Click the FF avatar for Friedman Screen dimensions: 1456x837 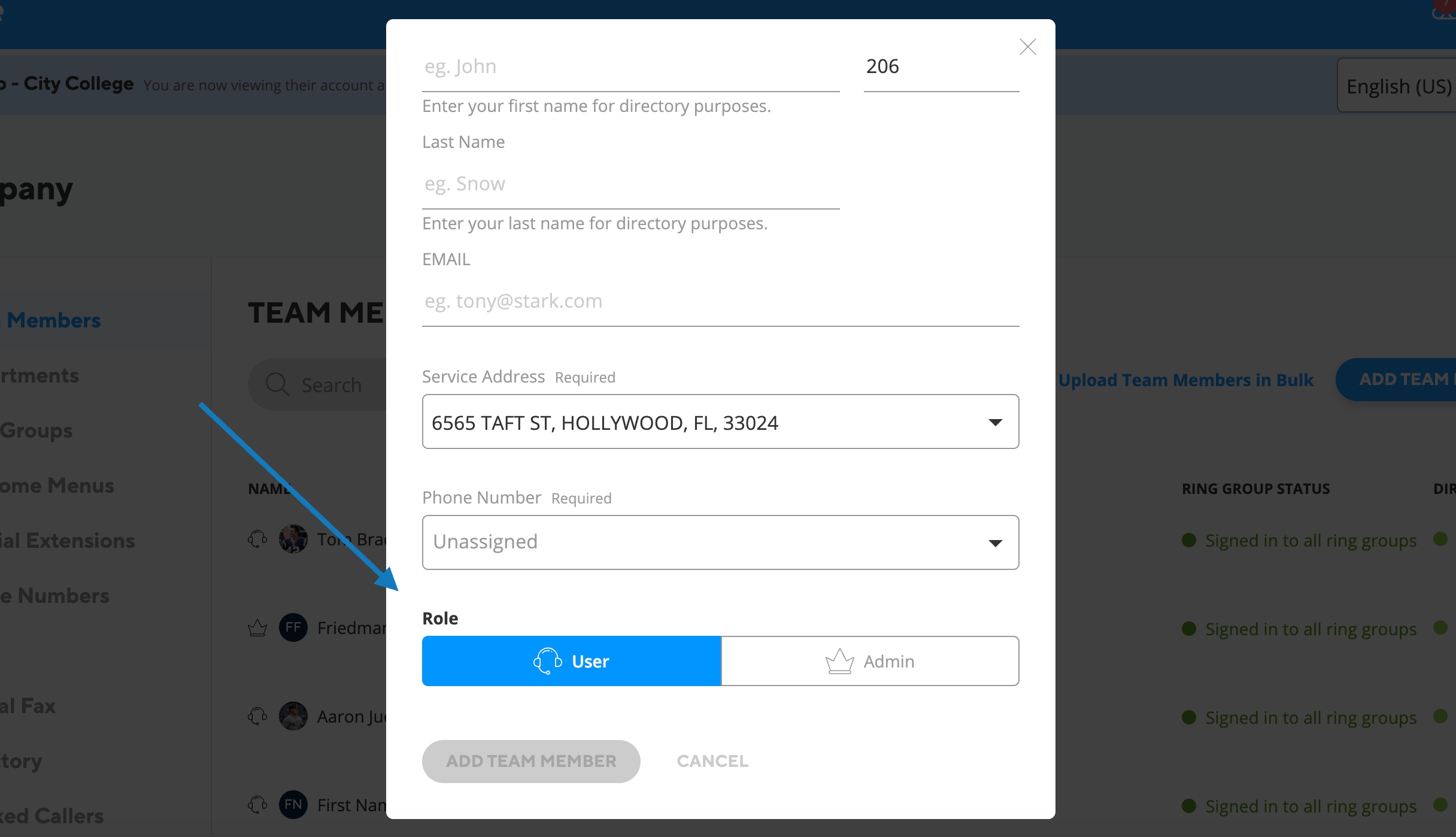[x=293, y=627]
